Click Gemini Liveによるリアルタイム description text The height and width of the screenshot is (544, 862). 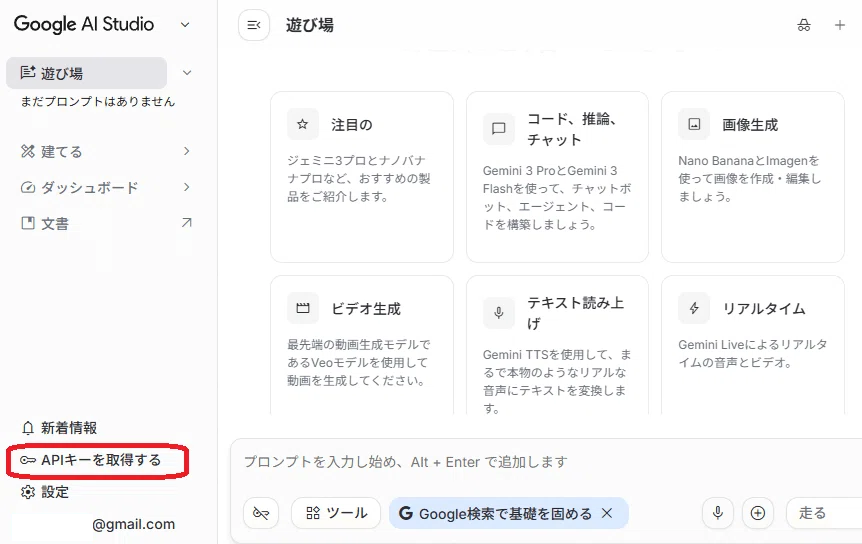pyautogui.click(x=753, y=353)
